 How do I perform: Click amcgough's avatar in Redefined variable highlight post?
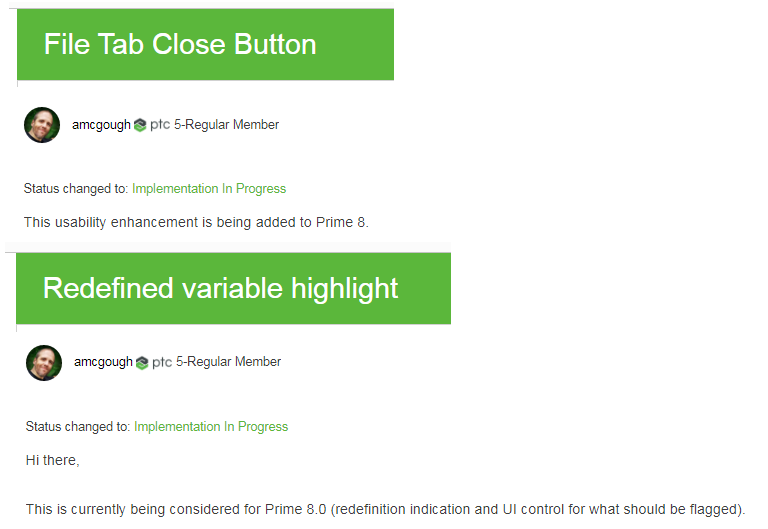pos(44,362)
